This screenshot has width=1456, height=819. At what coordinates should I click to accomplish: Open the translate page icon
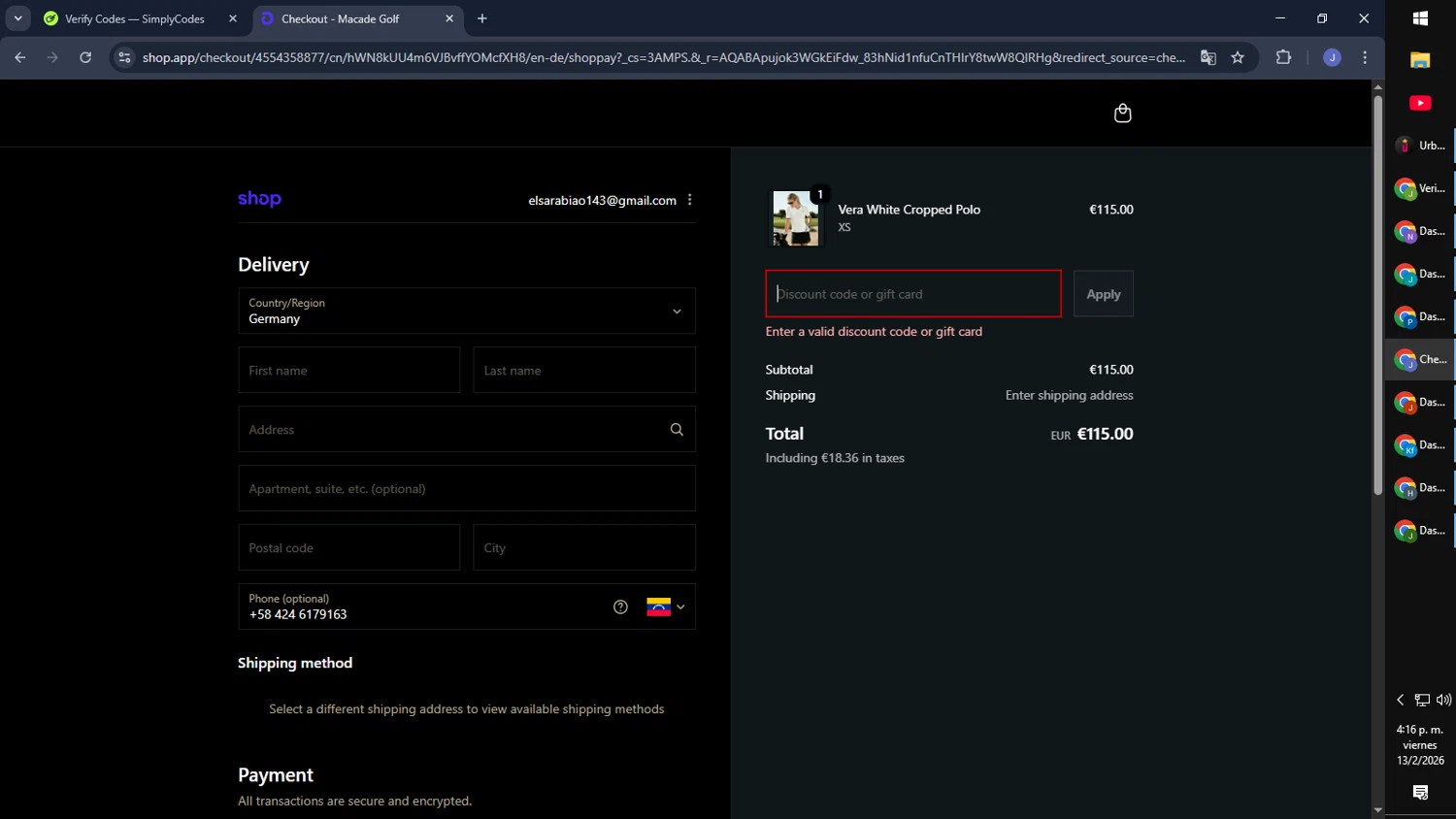1208,57
